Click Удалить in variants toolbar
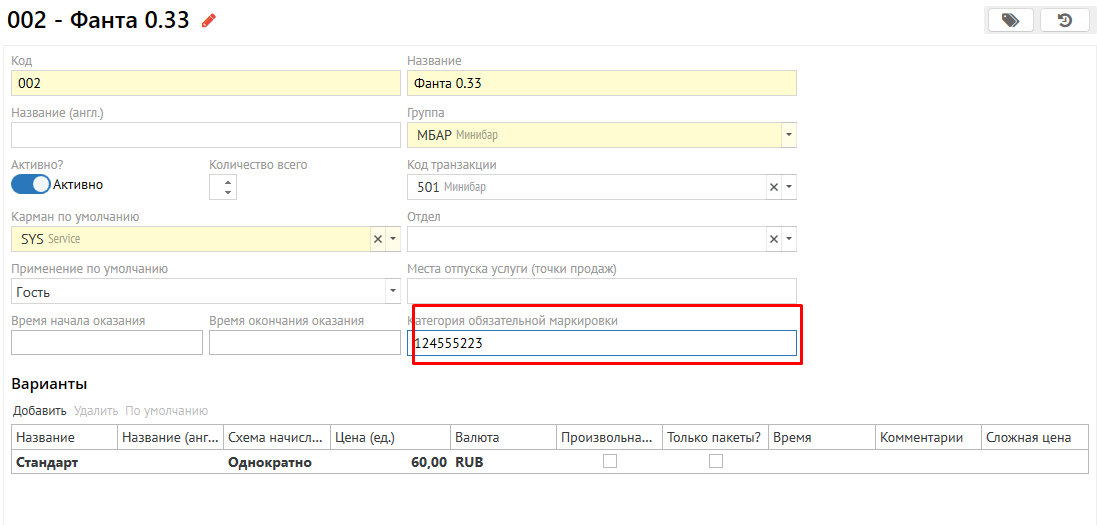Screen dimensions: 1097x525 point(96,411)
